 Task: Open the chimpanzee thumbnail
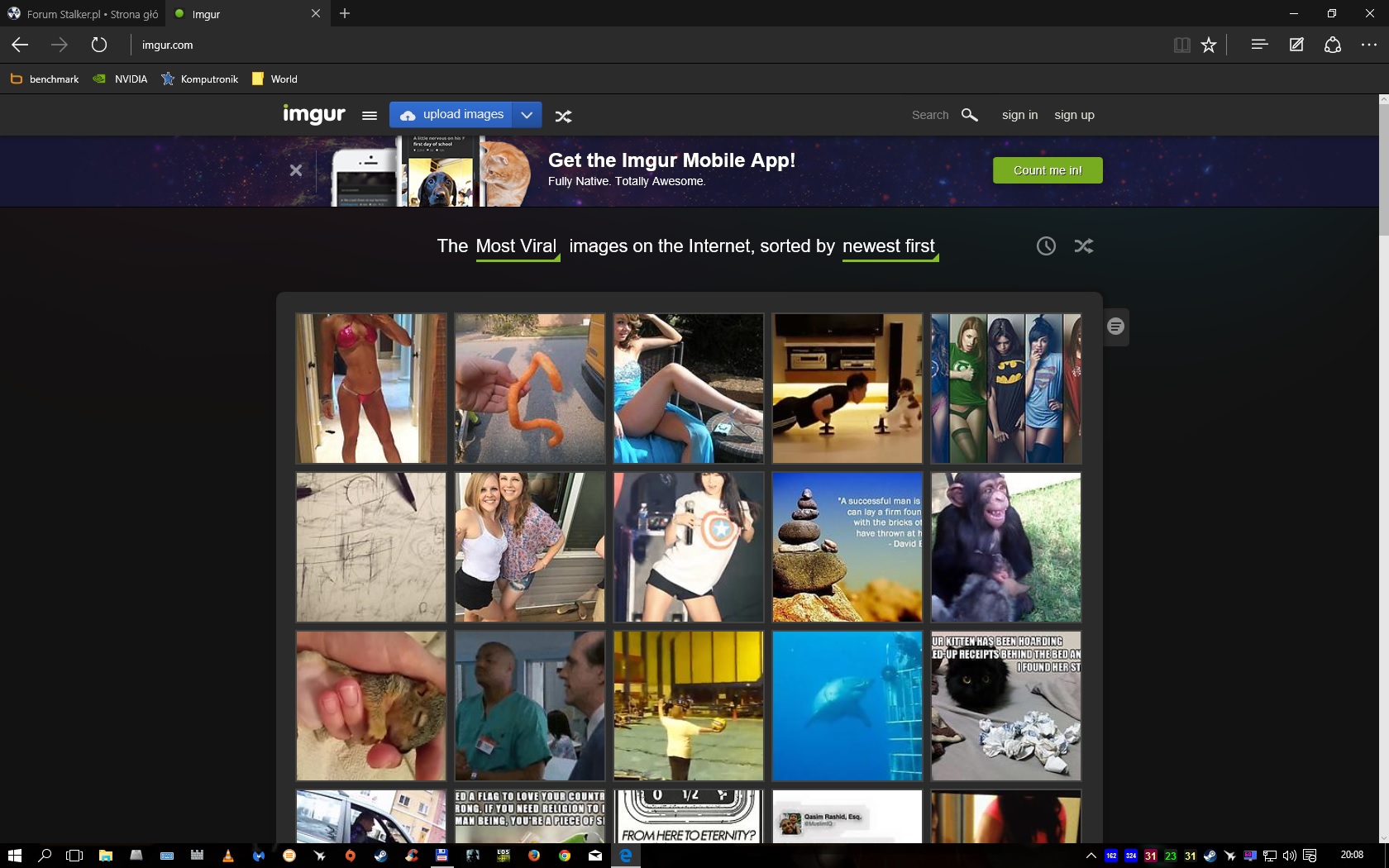click(x=1006, y=547)
